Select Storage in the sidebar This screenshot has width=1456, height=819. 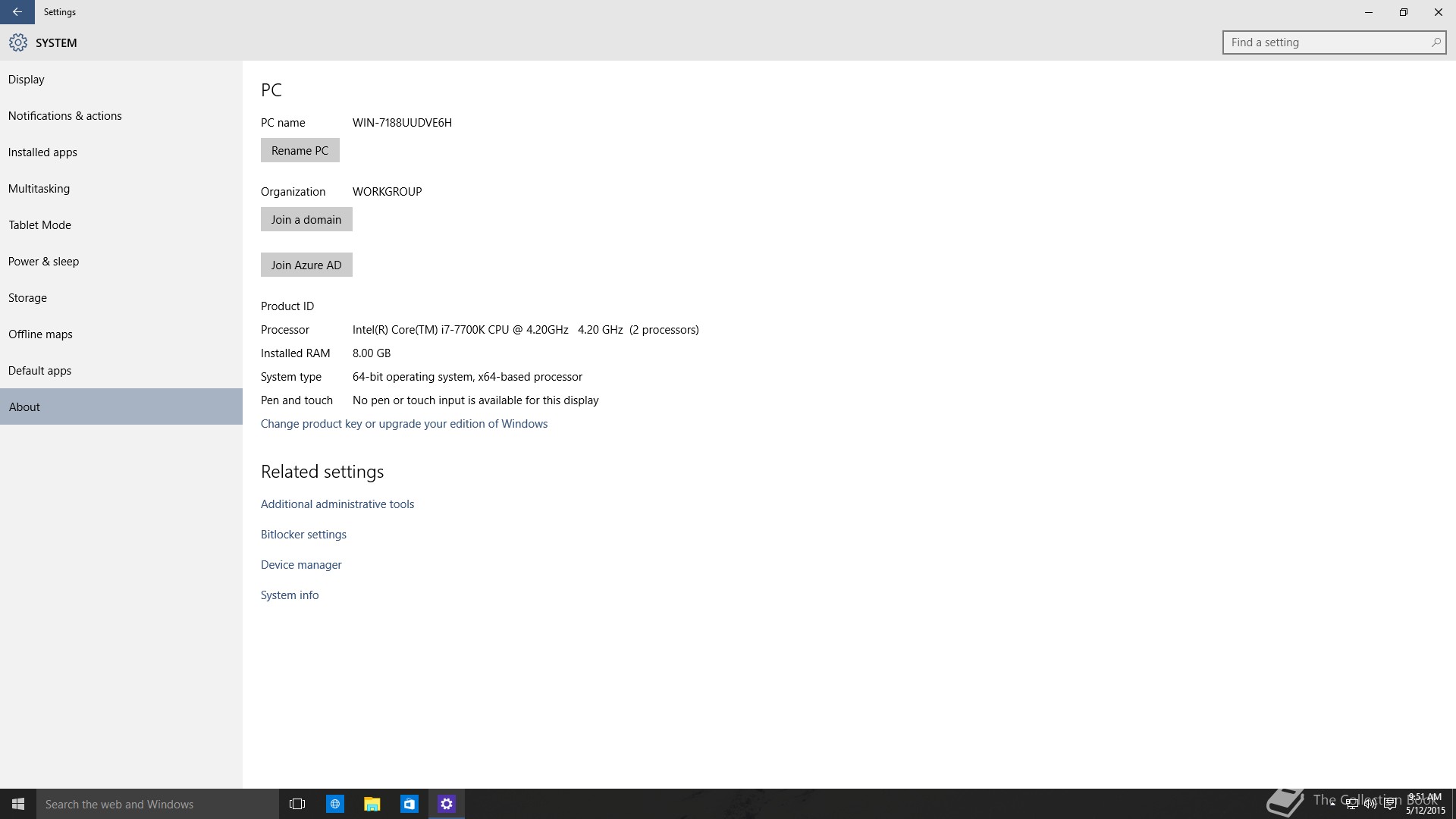[x=121, y=297]
